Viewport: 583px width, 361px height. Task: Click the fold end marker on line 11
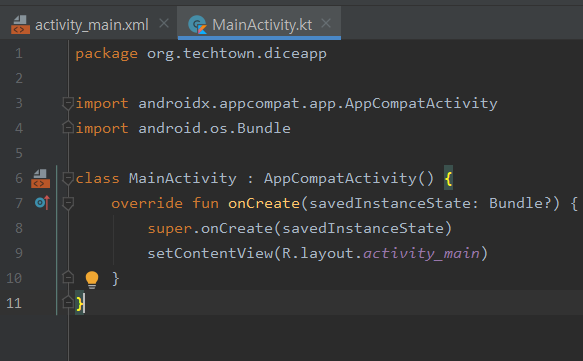click(68, 302)
